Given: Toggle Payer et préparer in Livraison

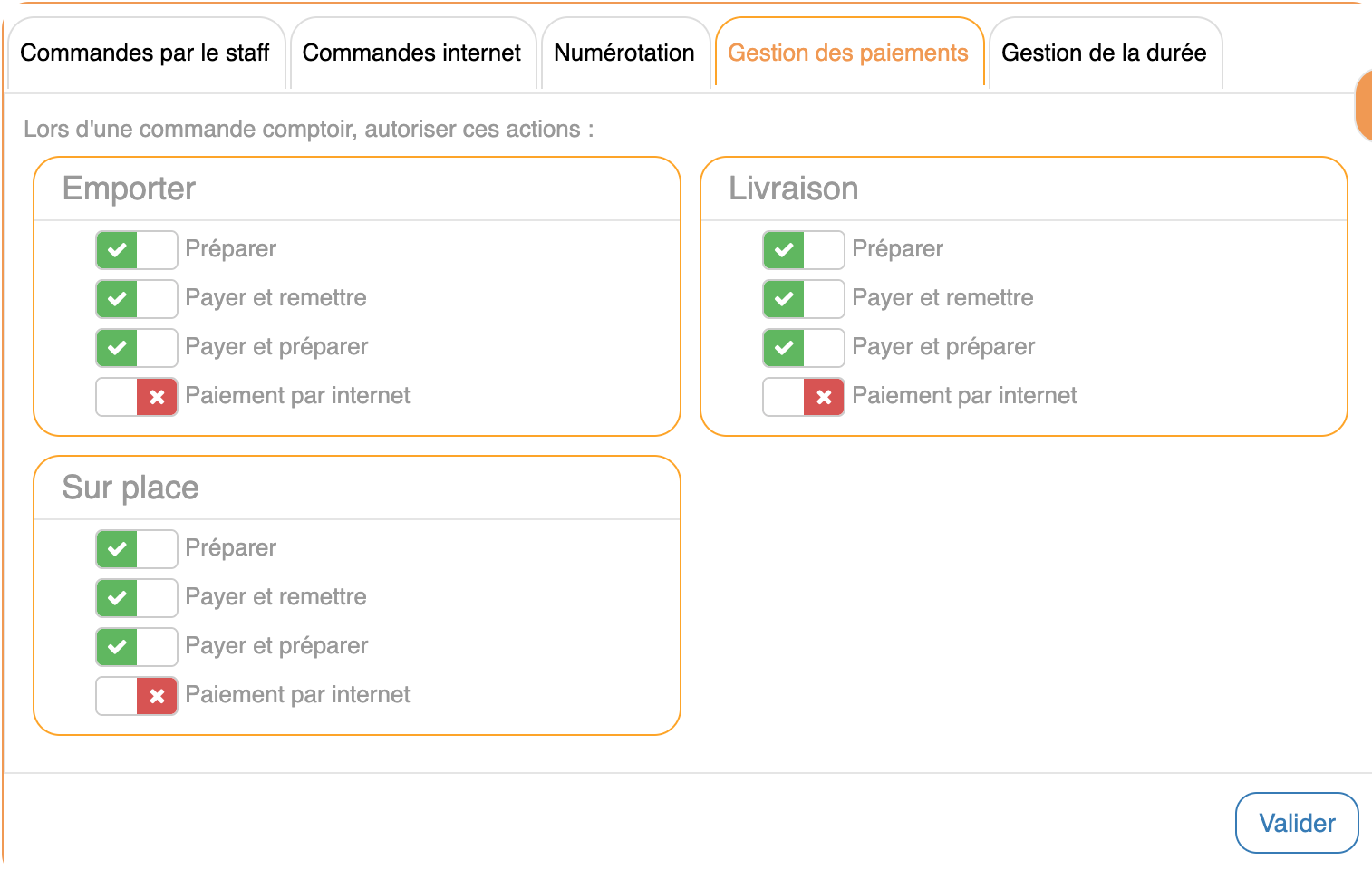Looking at the screenshot, I should click(804, 348).
